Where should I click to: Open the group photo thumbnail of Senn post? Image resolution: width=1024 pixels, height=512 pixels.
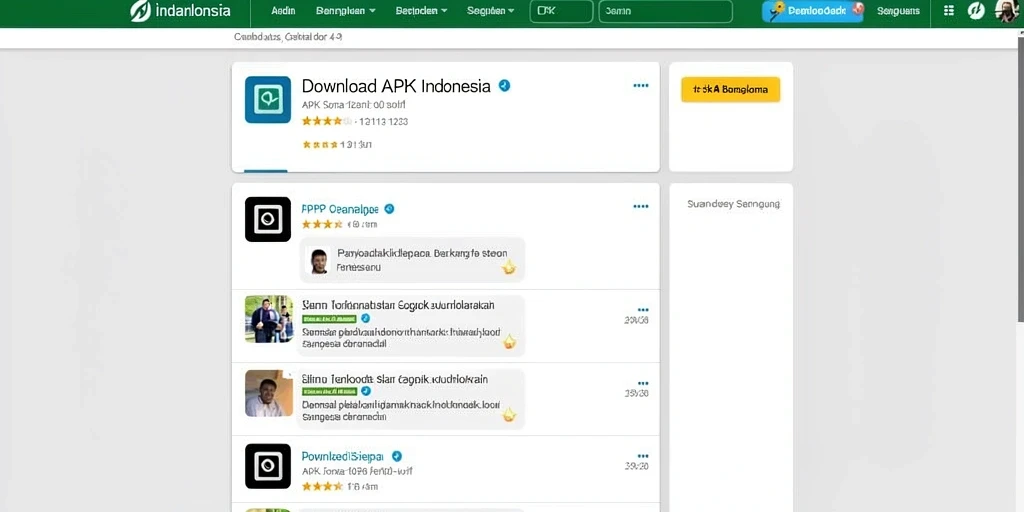(x=269, y=319)
